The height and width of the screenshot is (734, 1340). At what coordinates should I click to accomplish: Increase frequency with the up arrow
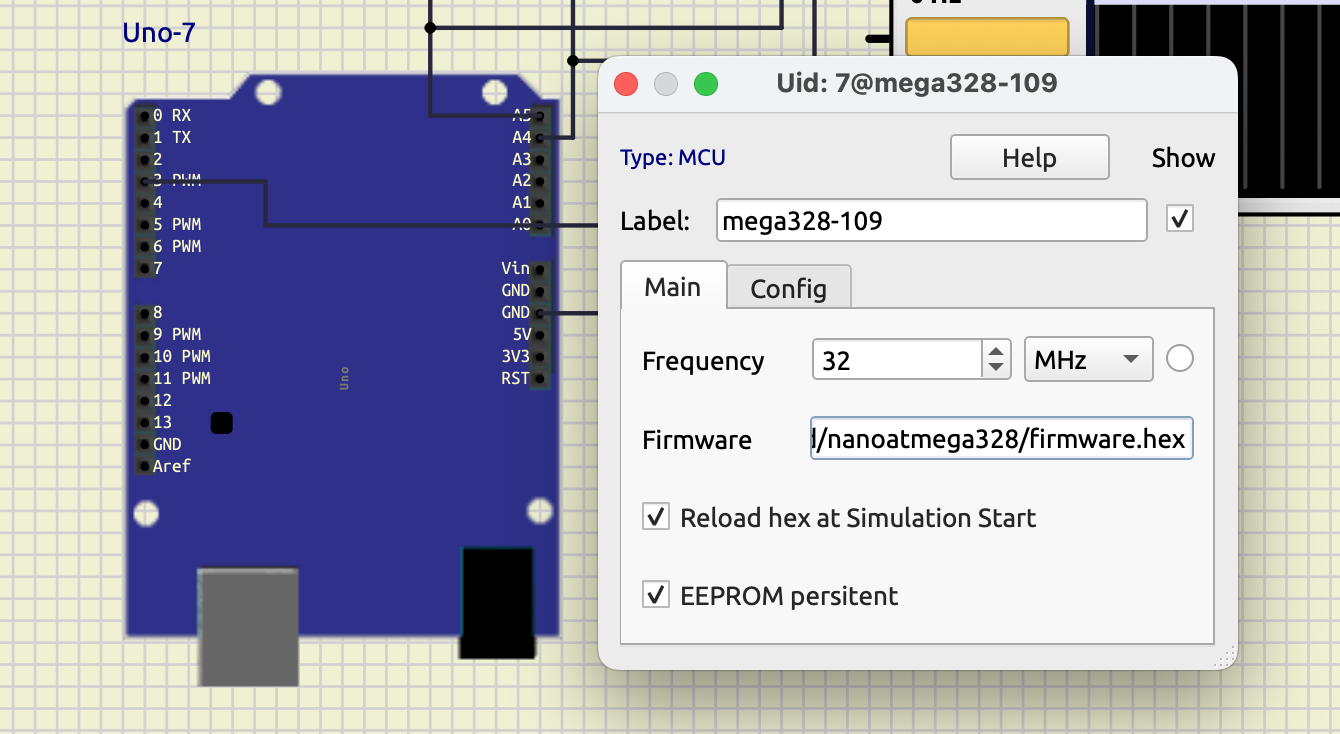(x=995, y=351)
